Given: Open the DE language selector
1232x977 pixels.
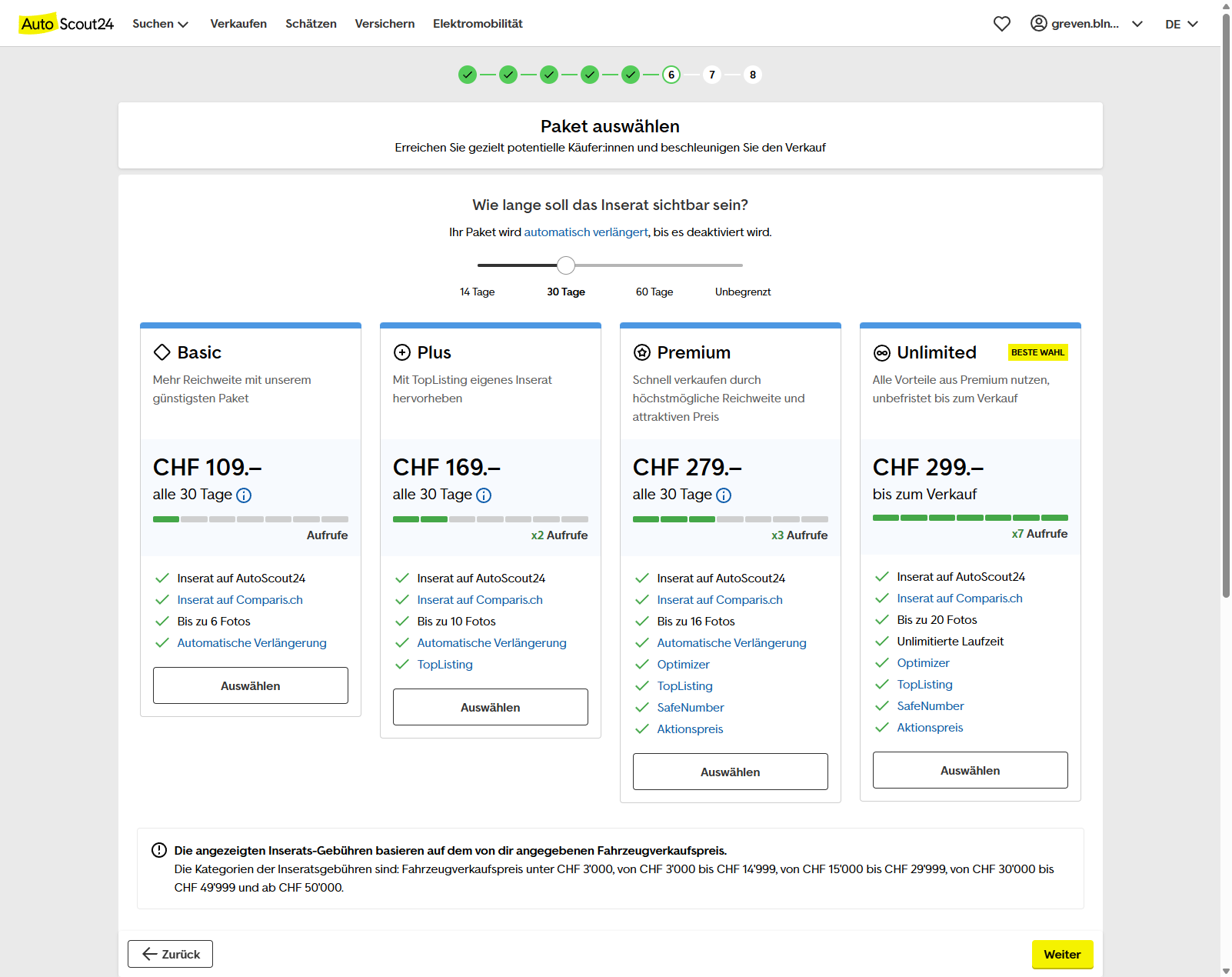Looking at the screenshot, I should point(1182,24).
